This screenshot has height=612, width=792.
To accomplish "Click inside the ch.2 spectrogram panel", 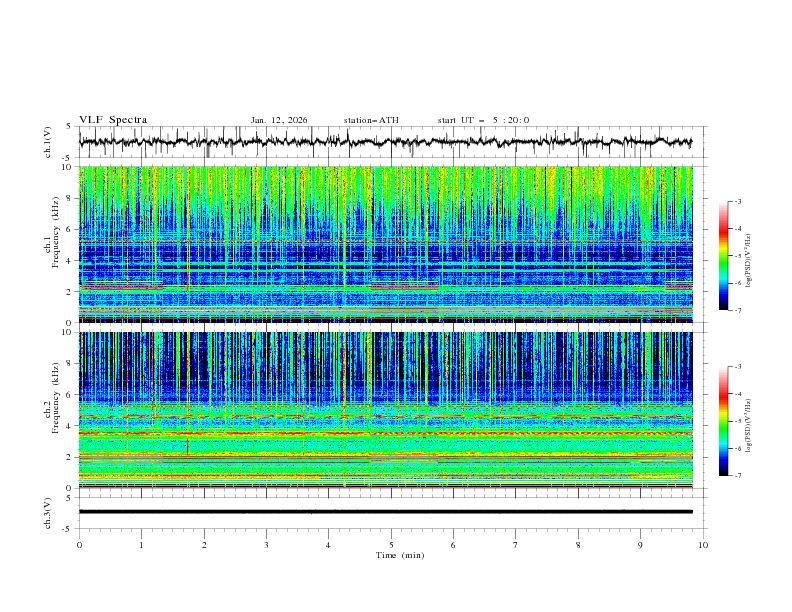I will click(x=386, y=410).
